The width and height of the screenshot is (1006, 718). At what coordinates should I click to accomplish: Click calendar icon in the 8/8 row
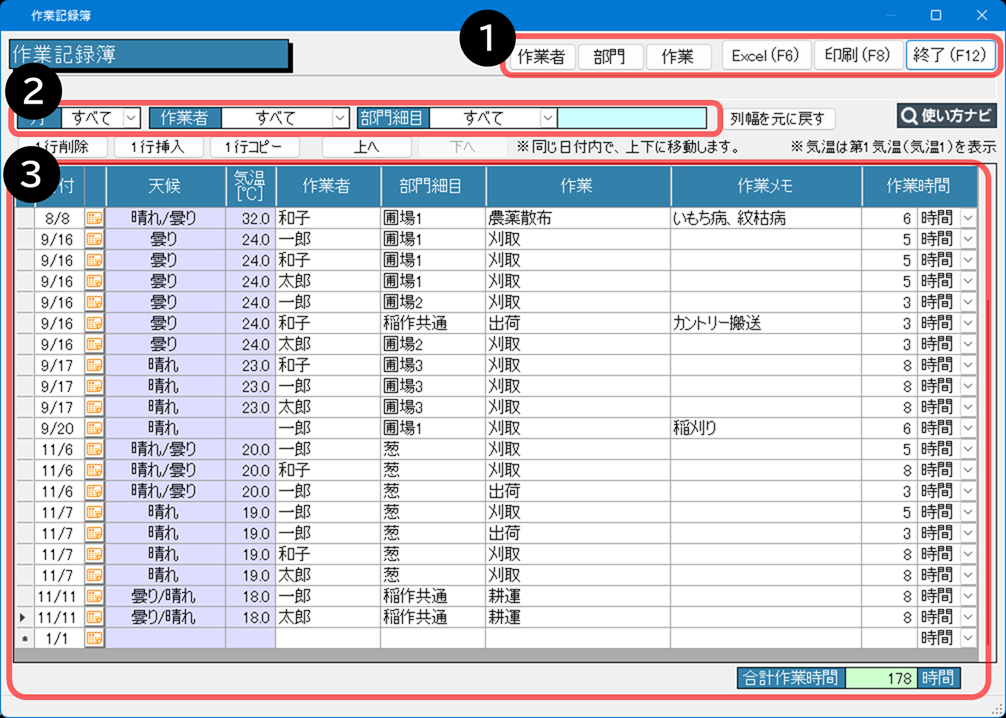point(95,219)
